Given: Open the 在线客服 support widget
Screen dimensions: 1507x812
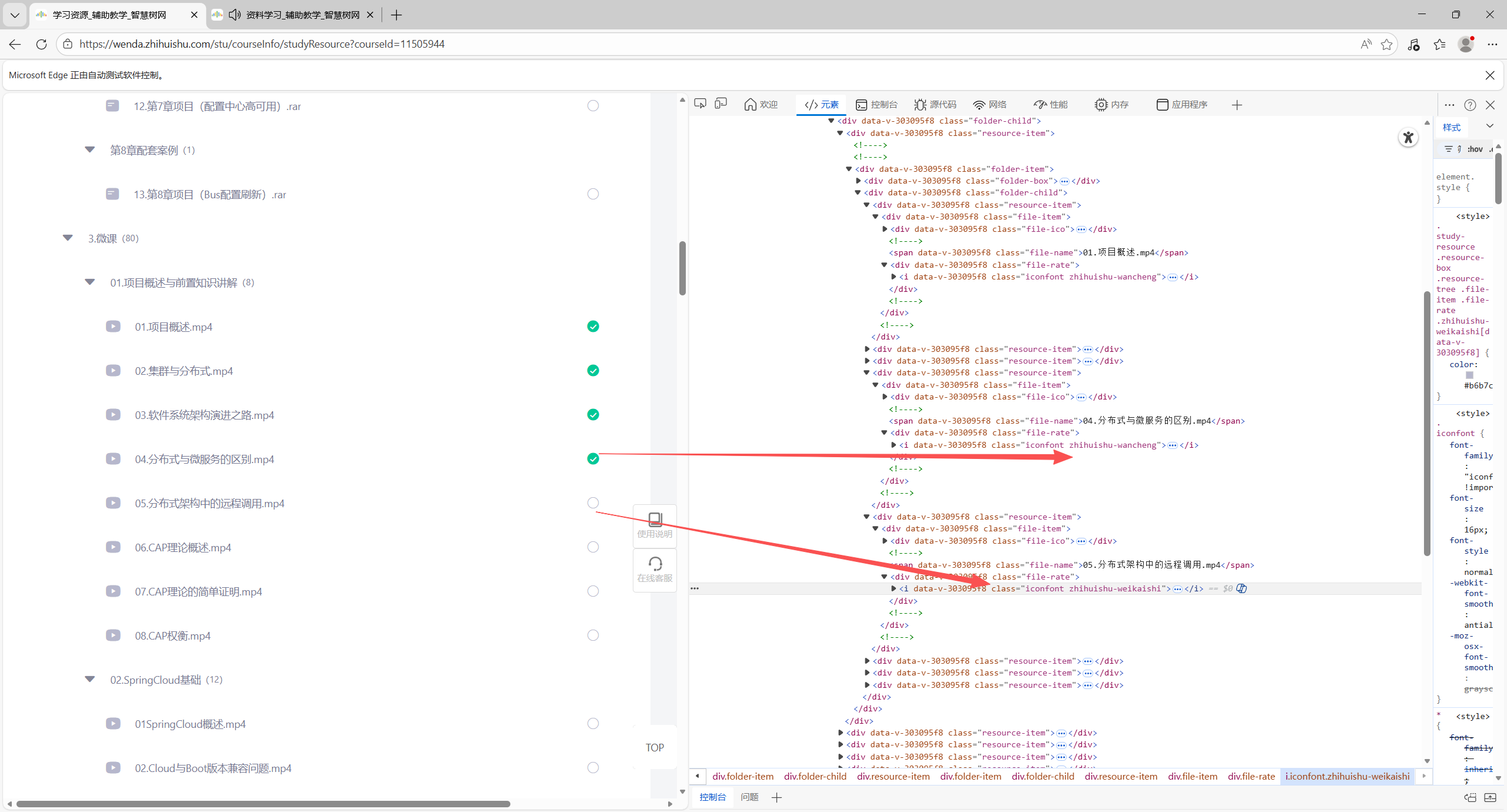Looking at the screenshot, I should [x=655, y=570].
